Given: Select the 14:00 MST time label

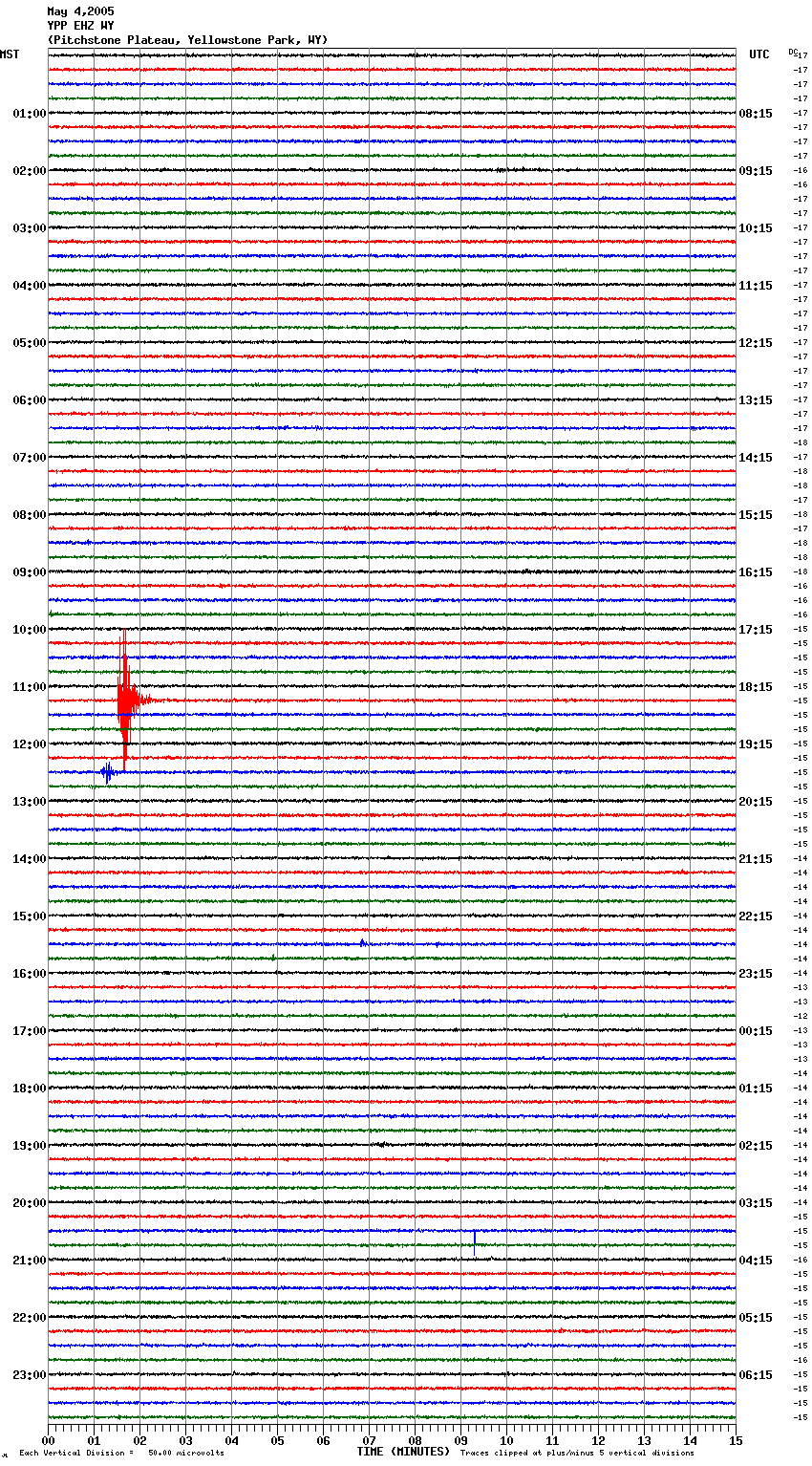Looking at the screenshot, I should click(30, 859).
